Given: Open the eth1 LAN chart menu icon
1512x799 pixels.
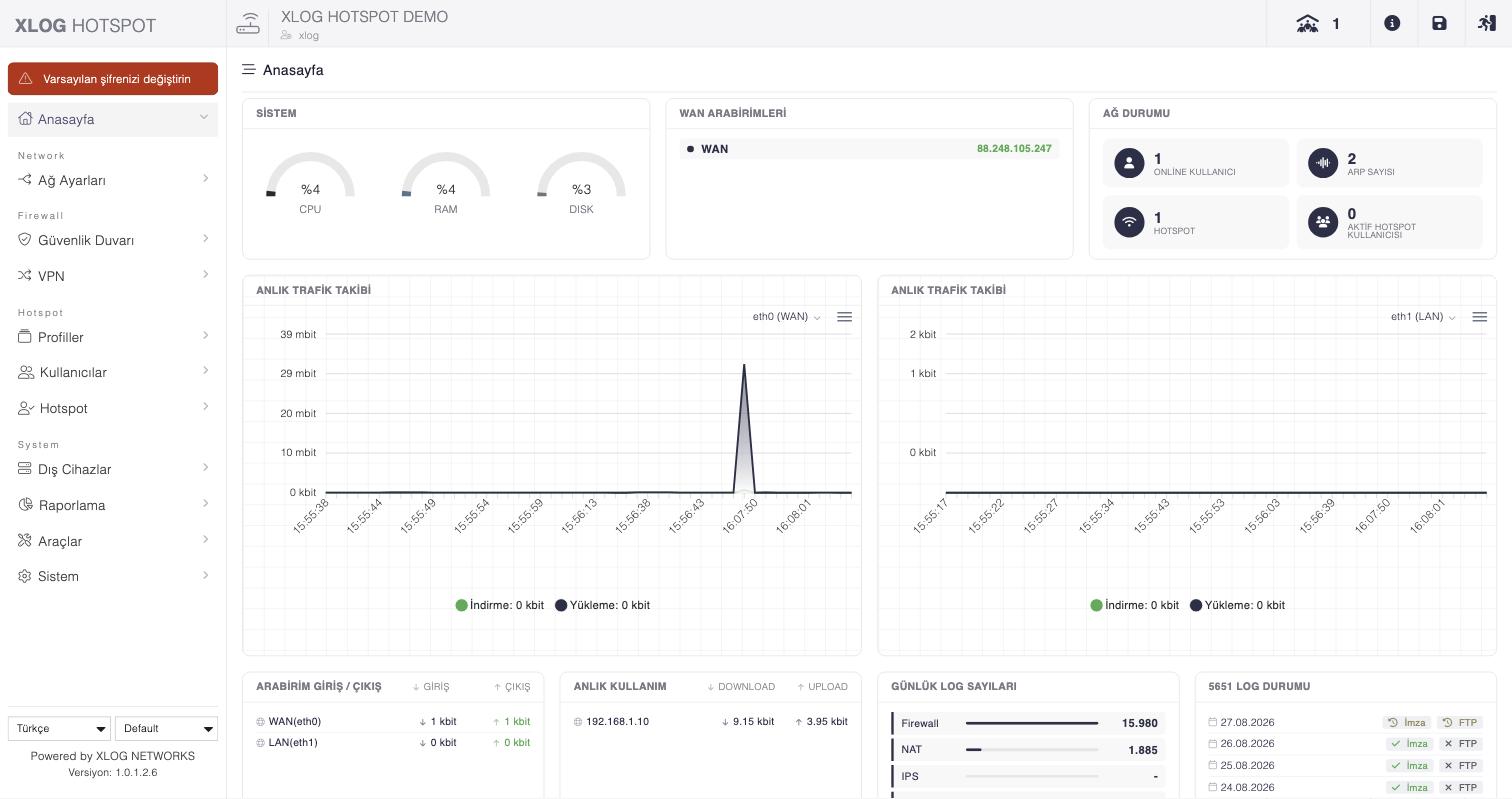Looking at the screenshot, I should click(x=1479, y=317).
